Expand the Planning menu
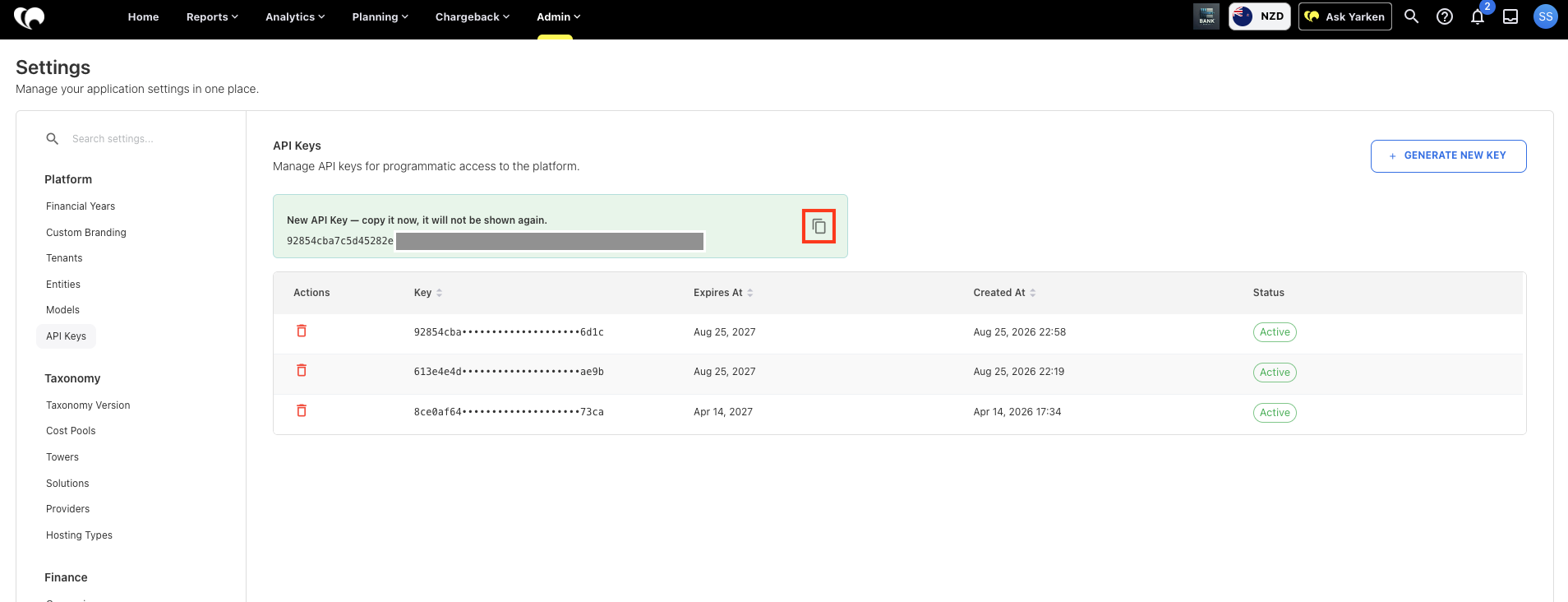Screen dimensions: 1568x602 tap(380, 16)
